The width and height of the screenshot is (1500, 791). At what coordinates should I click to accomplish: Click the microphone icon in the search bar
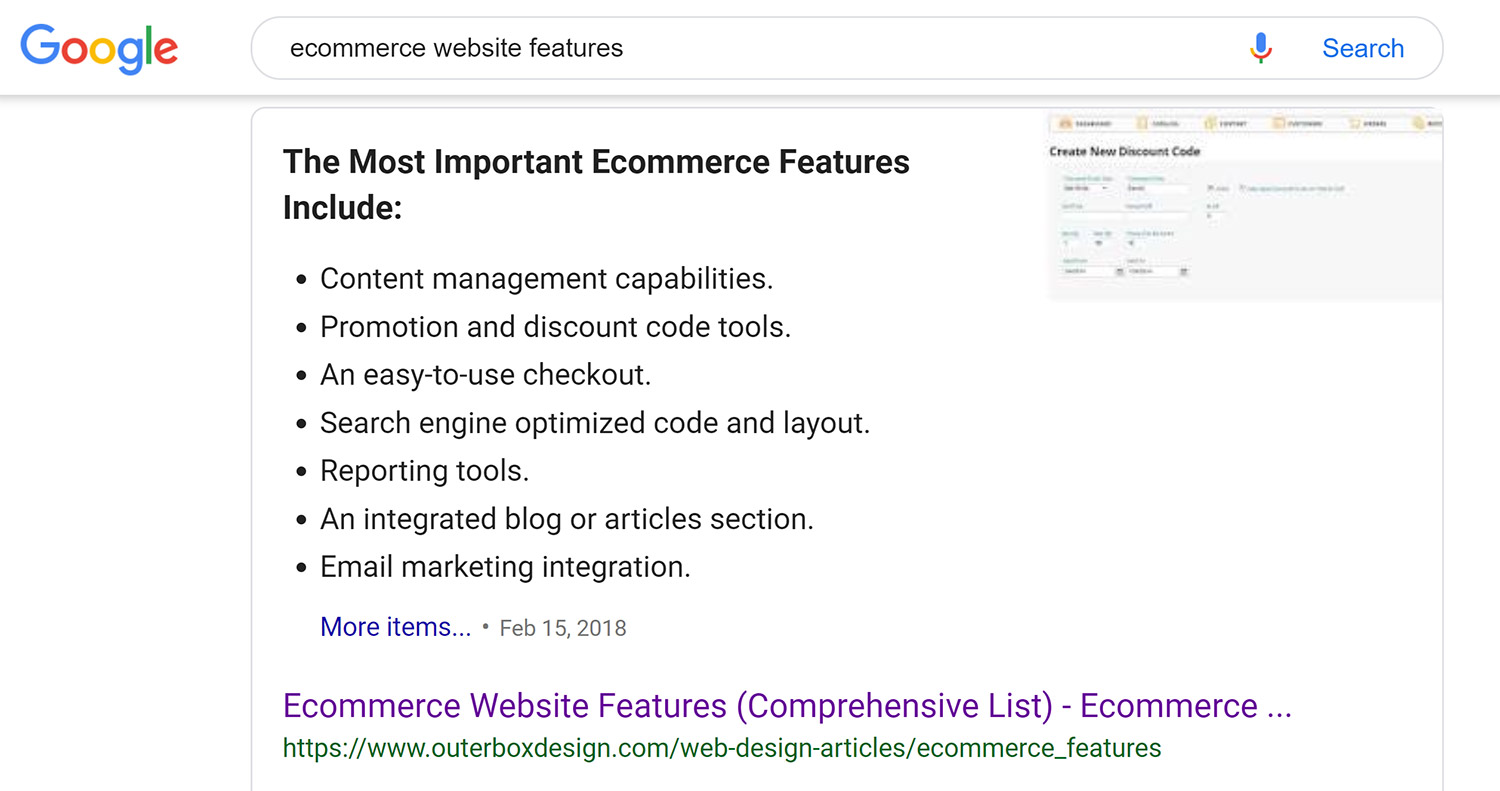(1261, 47)
